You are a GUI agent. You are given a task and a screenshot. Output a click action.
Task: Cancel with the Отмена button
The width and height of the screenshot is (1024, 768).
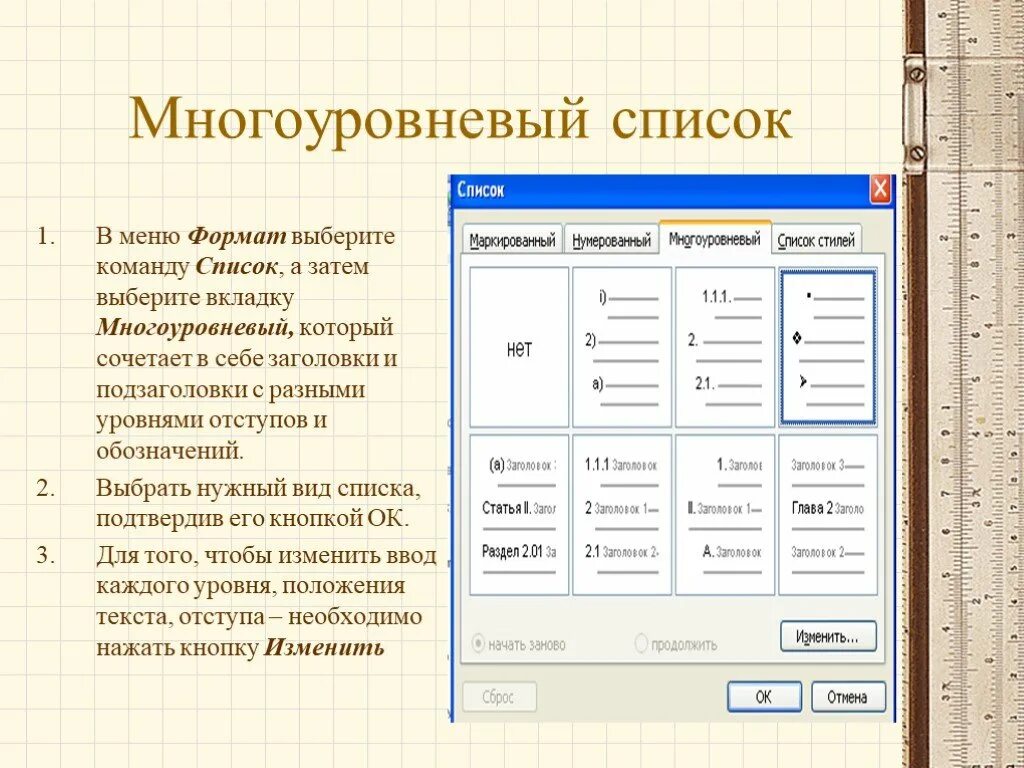(848, 697)
